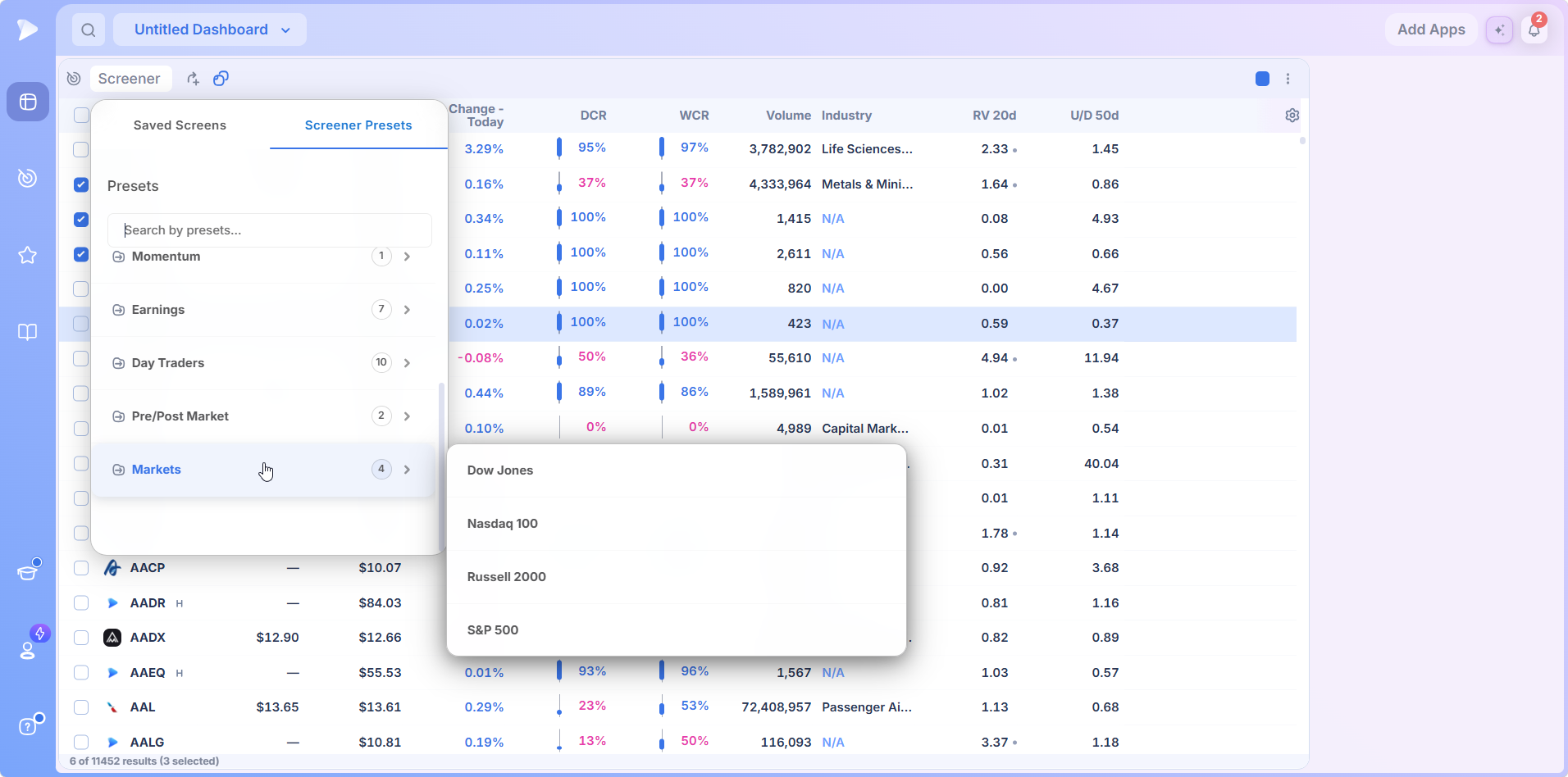Toggle the select-all header checkbox

click(x=81, y=116)
